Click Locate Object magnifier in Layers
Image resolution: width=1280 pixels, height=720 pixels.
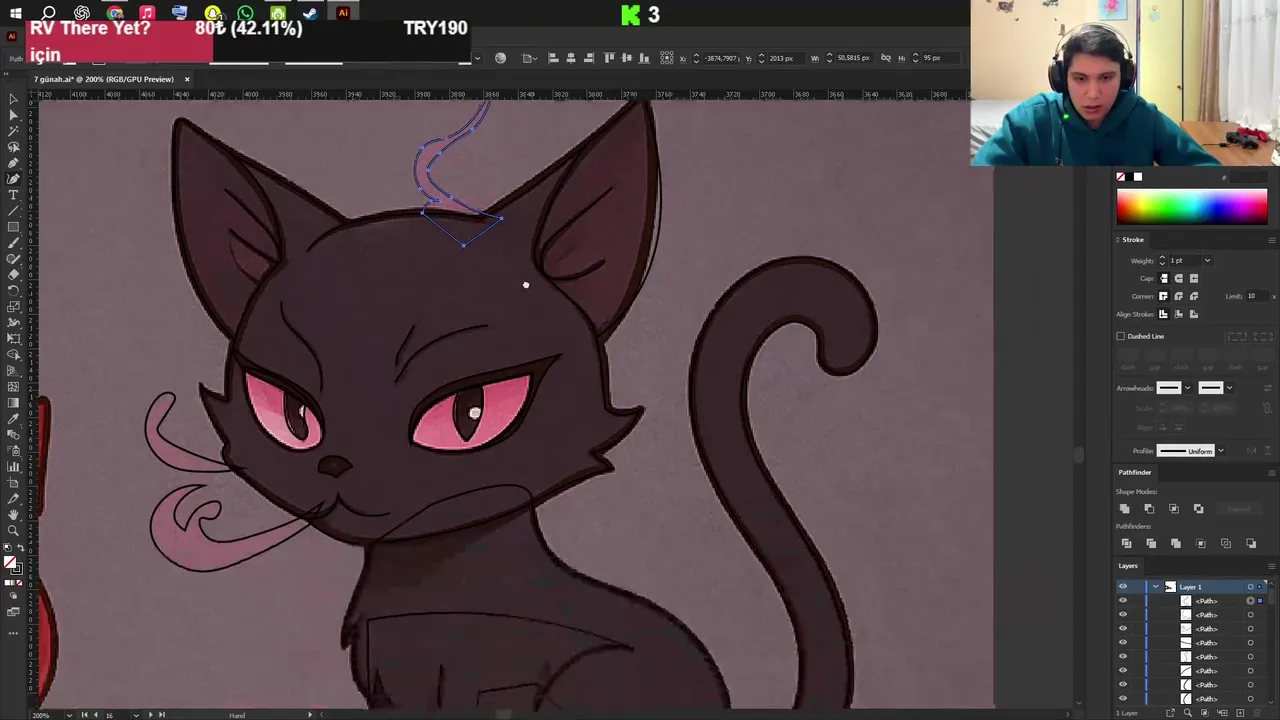coord(1187,713)
